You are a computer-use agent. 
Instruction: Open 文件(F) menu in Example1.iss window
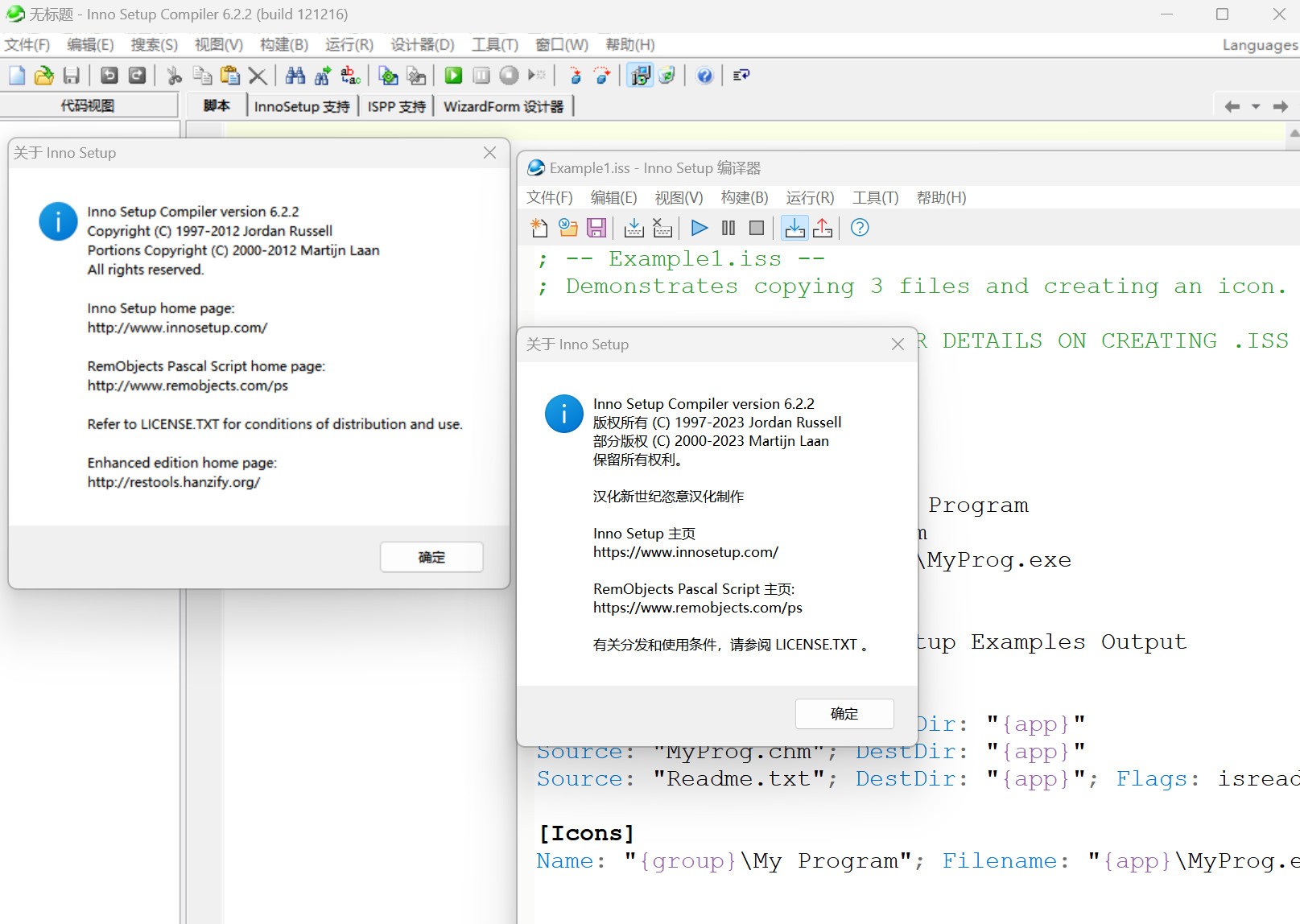click(x=550, y=198)
